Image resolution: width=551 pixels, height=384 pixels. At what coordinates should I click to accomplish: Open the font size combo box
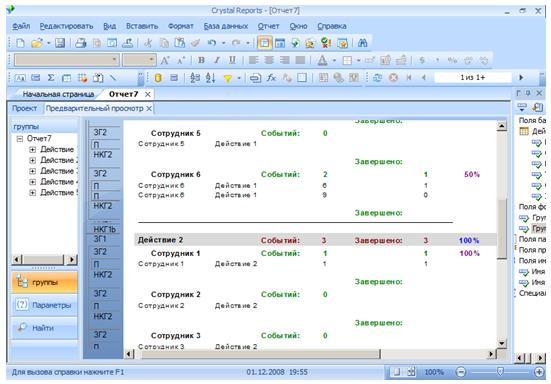click(x=139, y=60)
